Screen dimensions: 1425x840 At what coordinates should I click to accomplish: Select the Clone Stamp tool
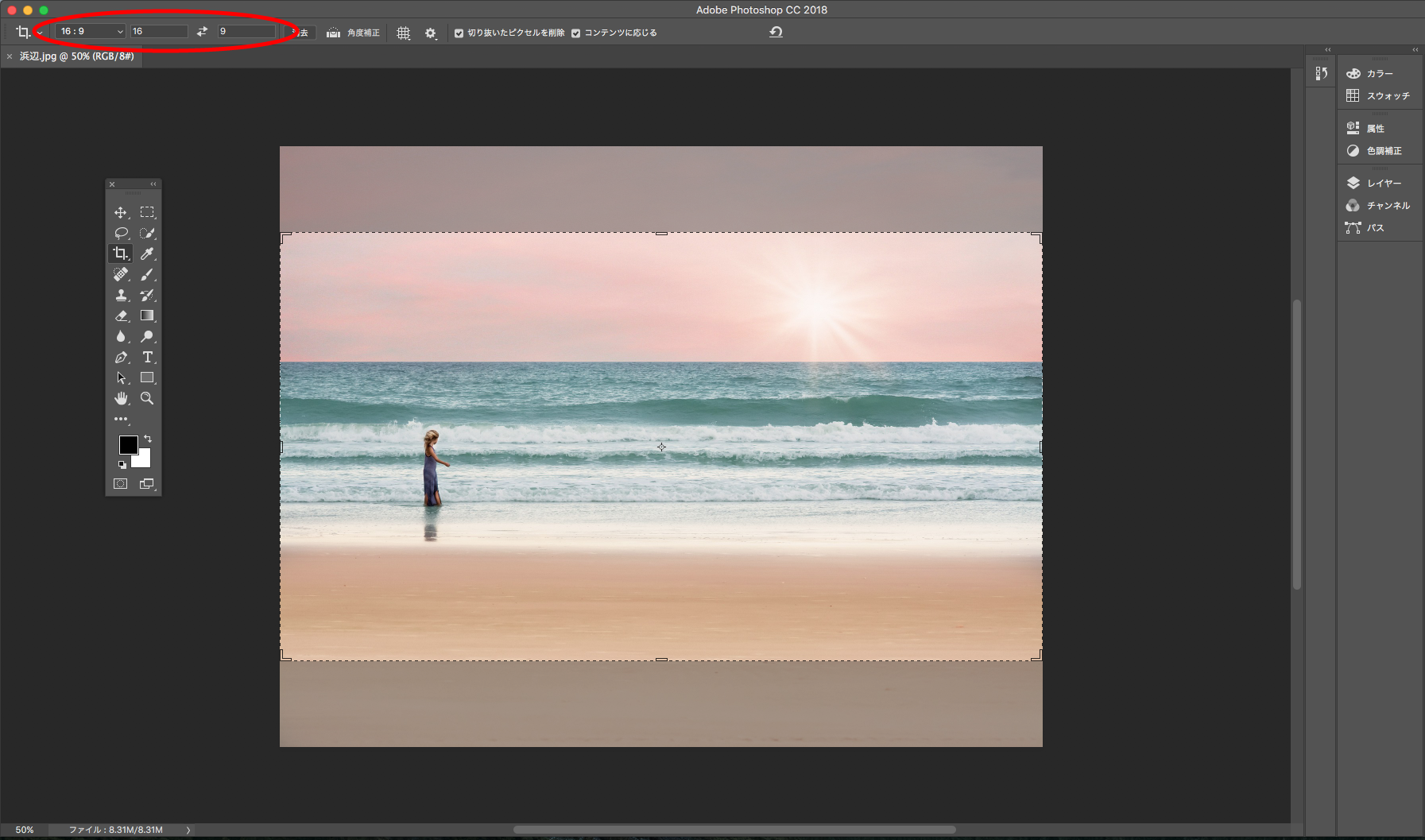point(121,295)
